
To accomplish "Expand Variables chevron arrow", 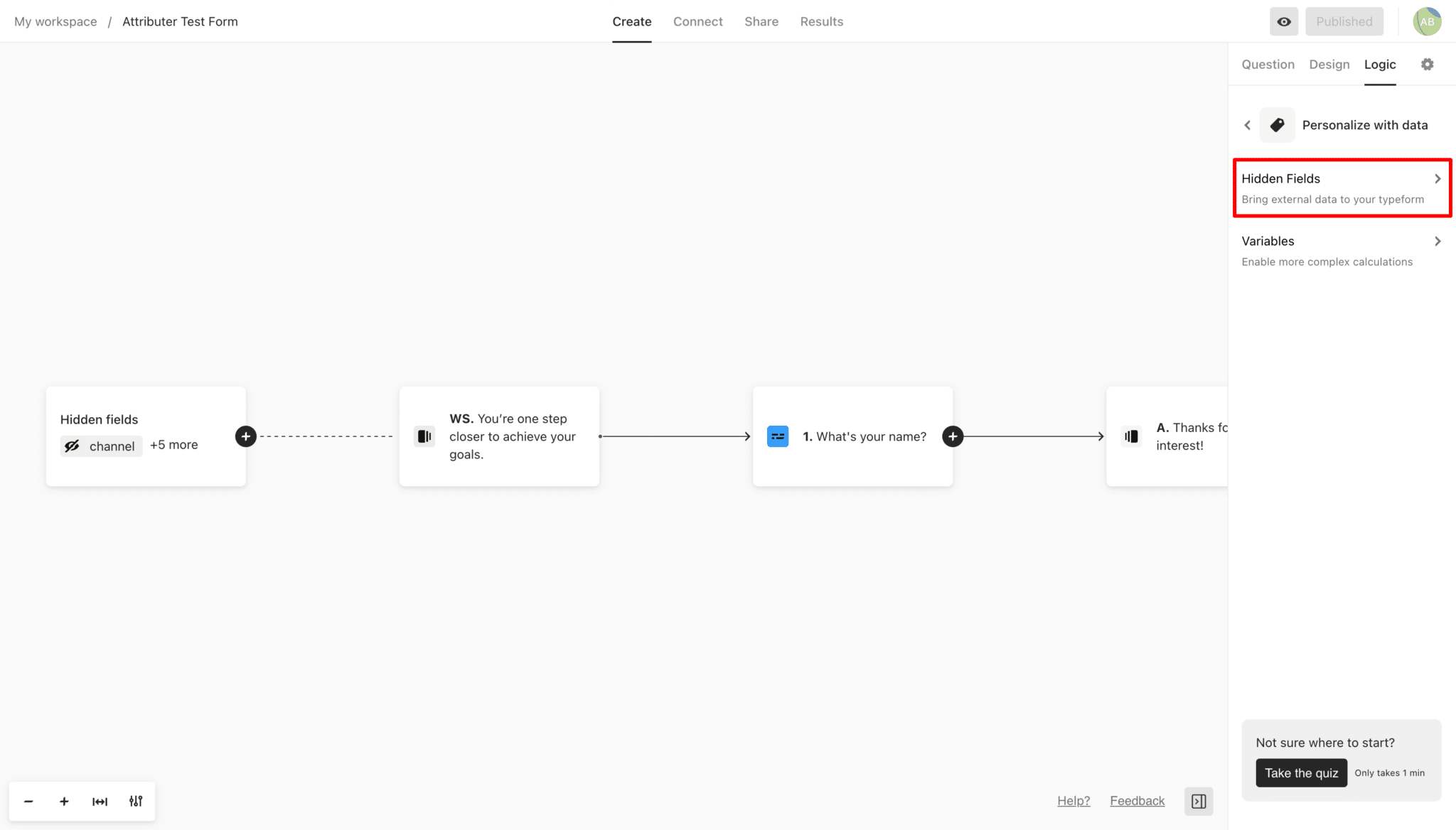I will 1438,242.
